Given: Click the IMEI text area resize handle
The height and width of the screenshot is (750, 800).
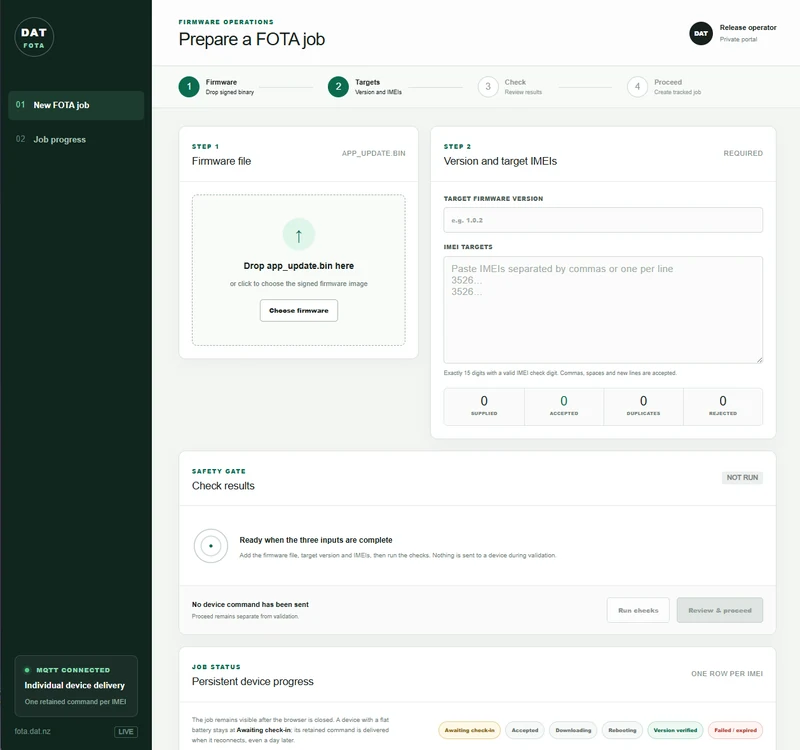Looking at the screenshot, I should pyautogui.click(x=759, y=360).
